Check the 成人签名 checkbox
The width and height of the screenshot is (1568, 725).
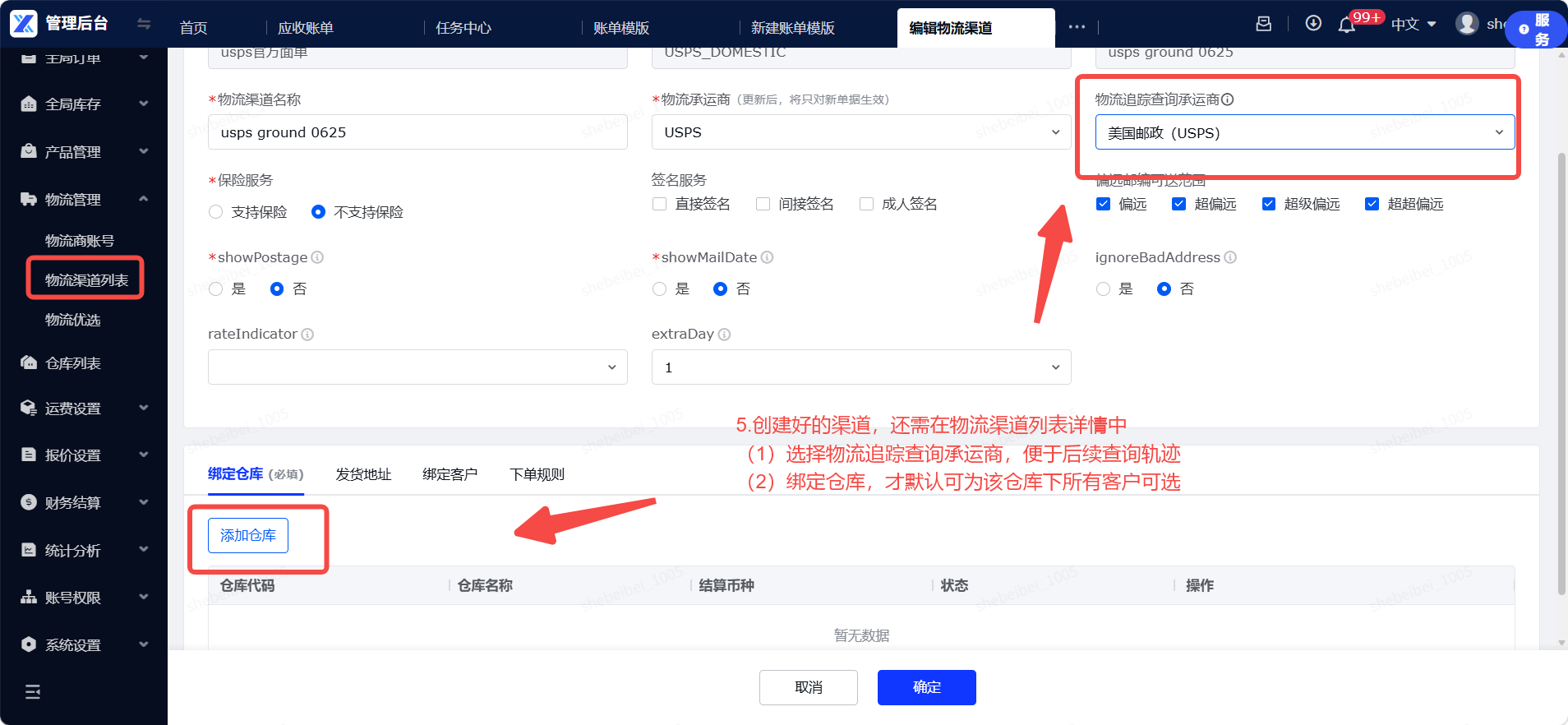[866, 204]
